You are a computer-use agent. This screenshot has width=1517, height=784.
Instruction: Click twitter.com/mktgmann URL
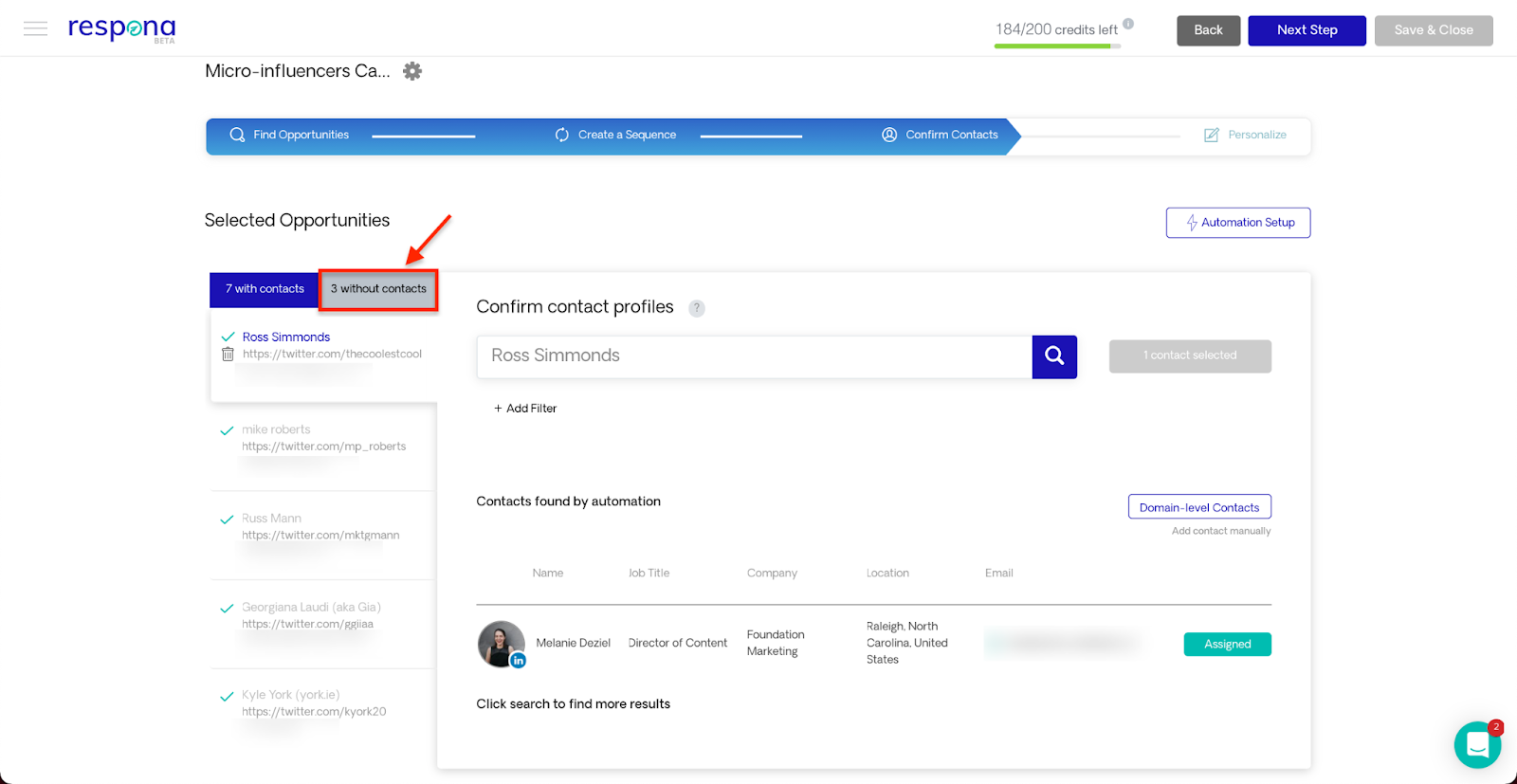pos(320,536)
